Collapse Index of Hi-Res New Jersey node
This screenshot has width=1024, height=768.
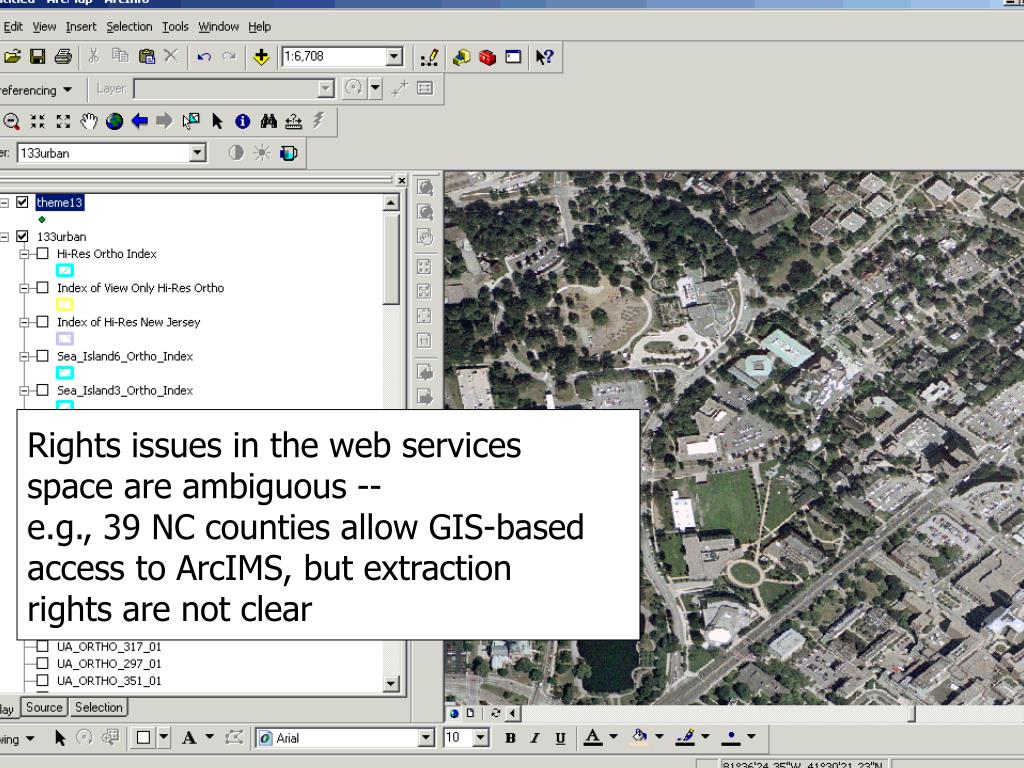click(x=25, y=321)
